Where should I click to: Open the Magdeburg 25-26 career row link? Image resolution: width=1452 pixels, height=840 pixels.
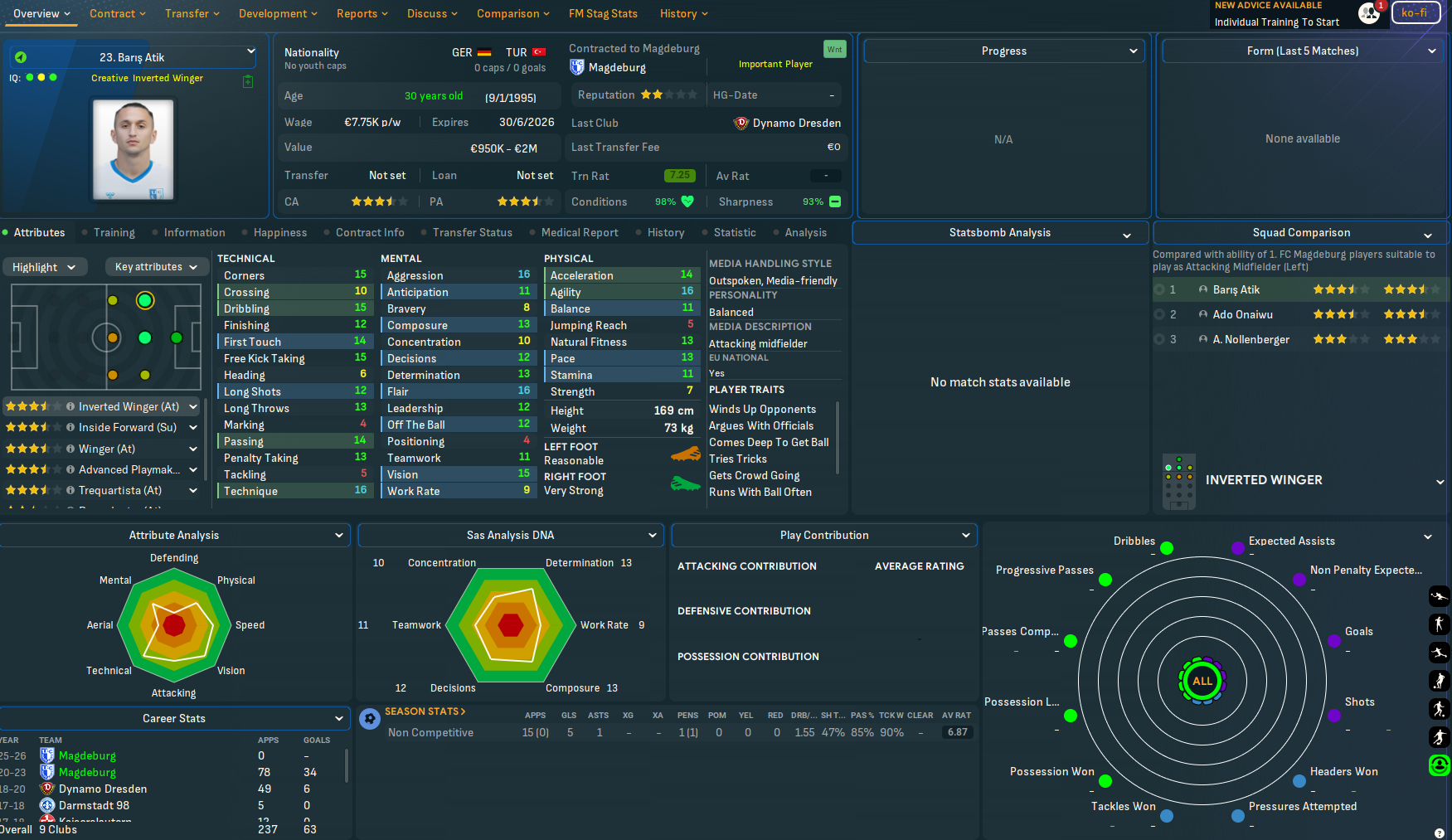click(x=87, y=756)
